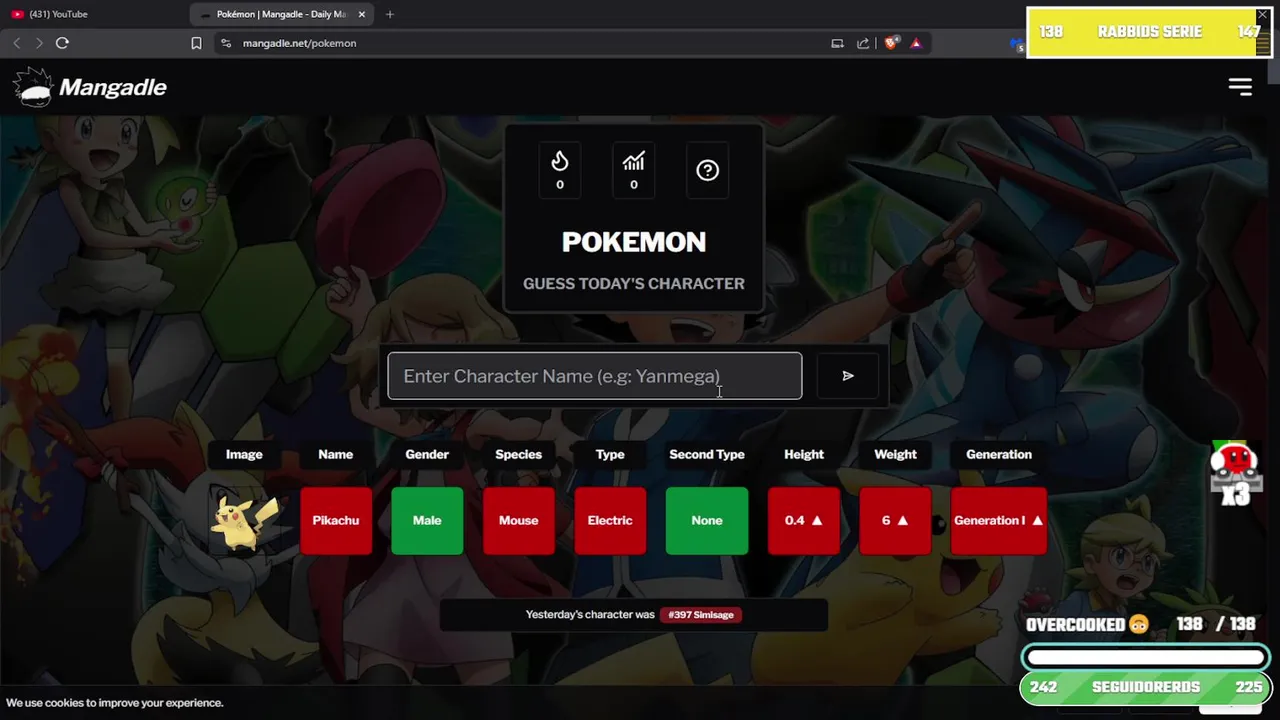The height and width of the screenshot is (720, 1280).
Task: Click the Brave Rewards triangle icon
Action: point(916,43)
